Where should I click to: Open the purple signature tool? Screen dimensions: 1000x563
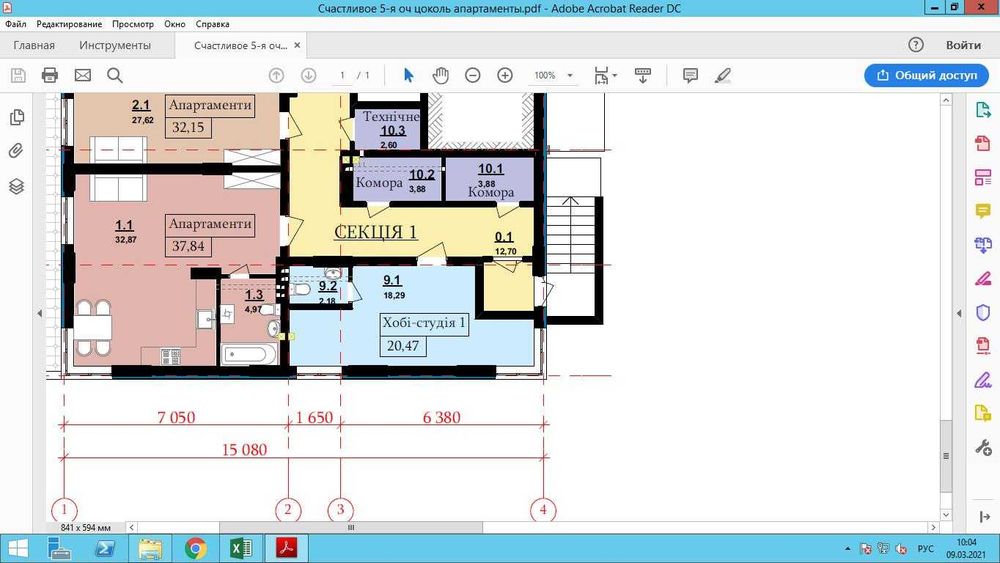point(983,380)
